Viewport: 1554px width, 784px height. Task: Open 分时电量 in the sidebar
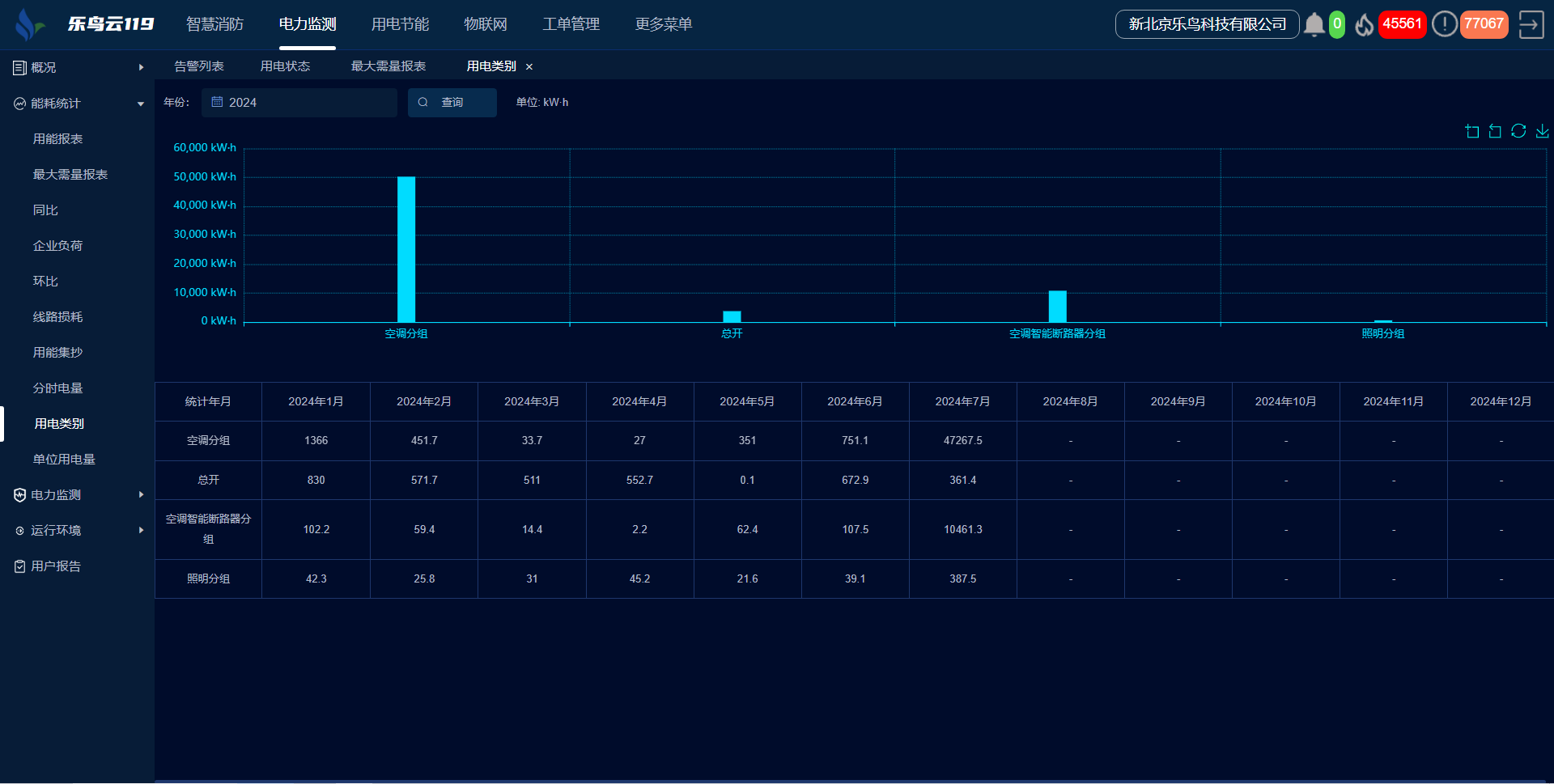coord(57,388)
